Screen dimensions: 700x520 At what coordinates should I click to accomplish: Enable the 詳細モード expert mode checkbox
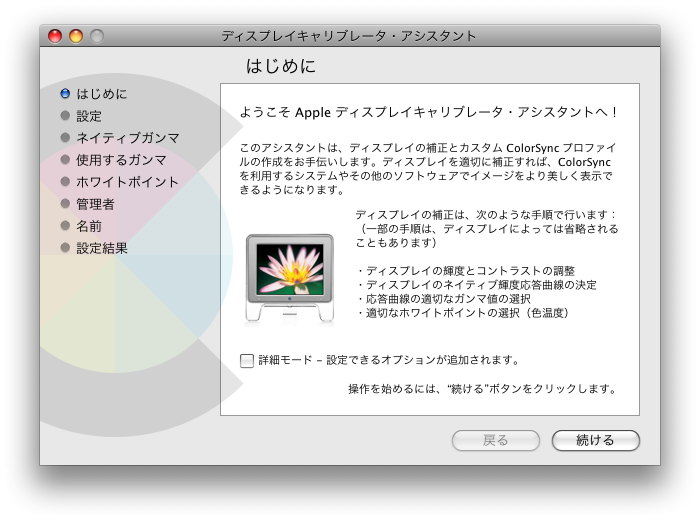pos(247,360)
